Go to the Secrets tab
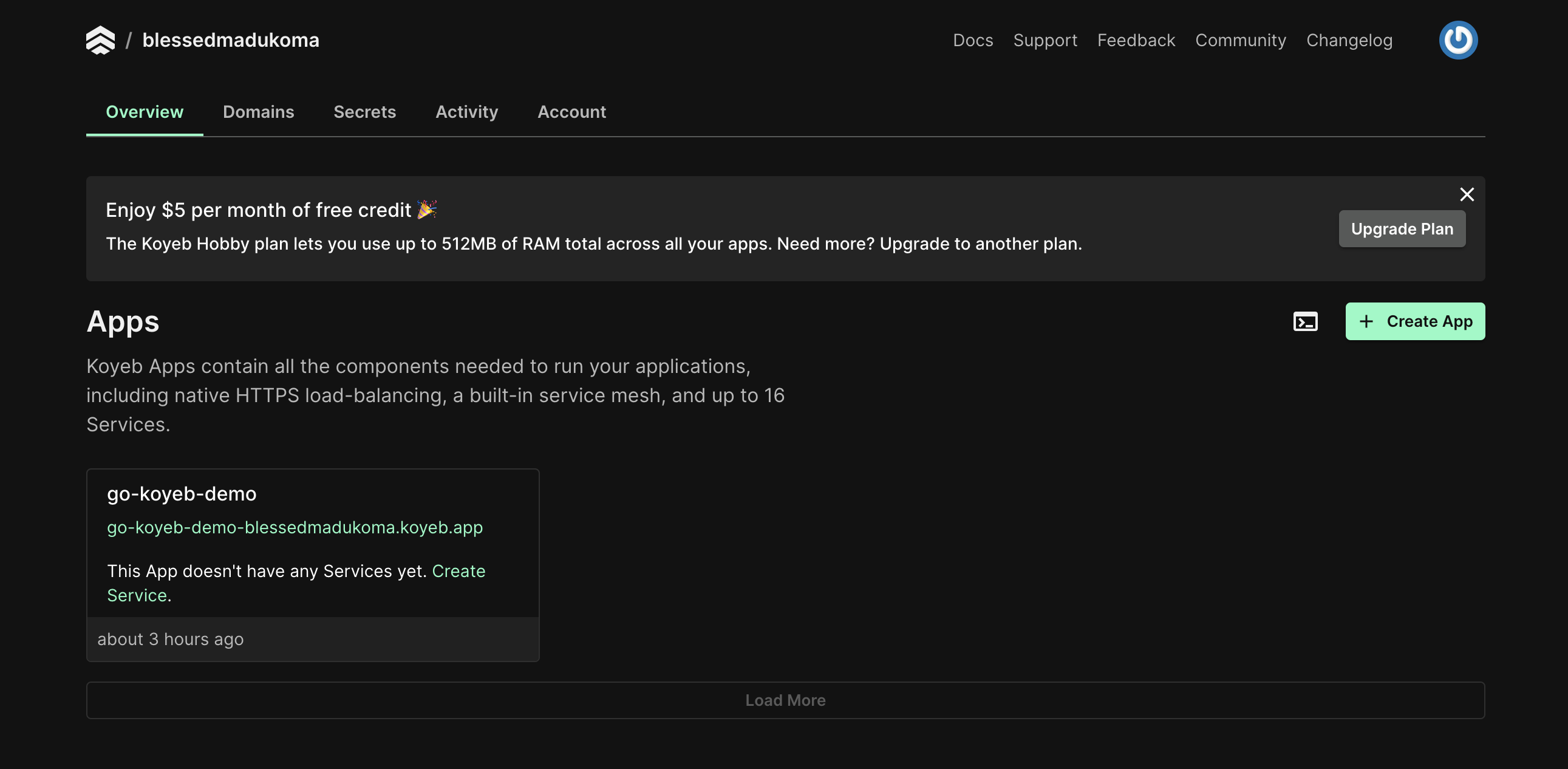Viewport: 1568px width, 769px height. click(364, 112)
